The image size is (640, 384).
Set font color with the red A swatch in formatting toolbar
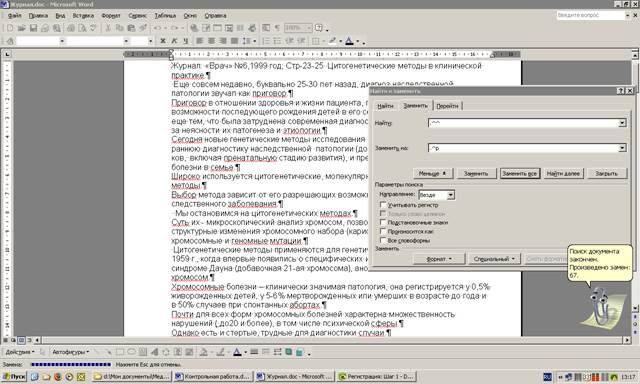coord(349,41)
